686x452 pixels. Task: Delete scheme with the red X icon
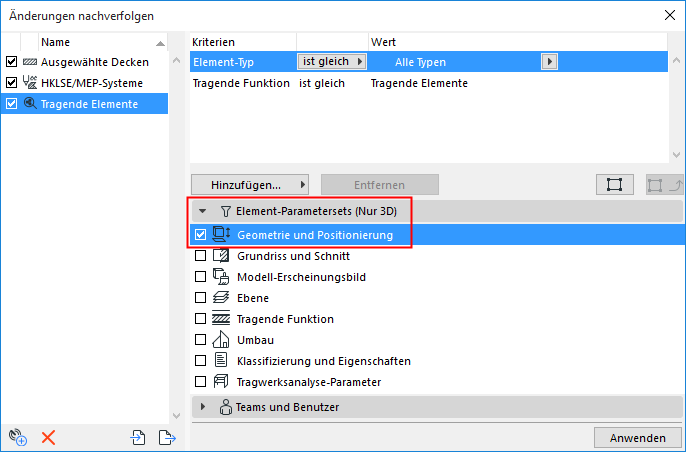(48, 438)
